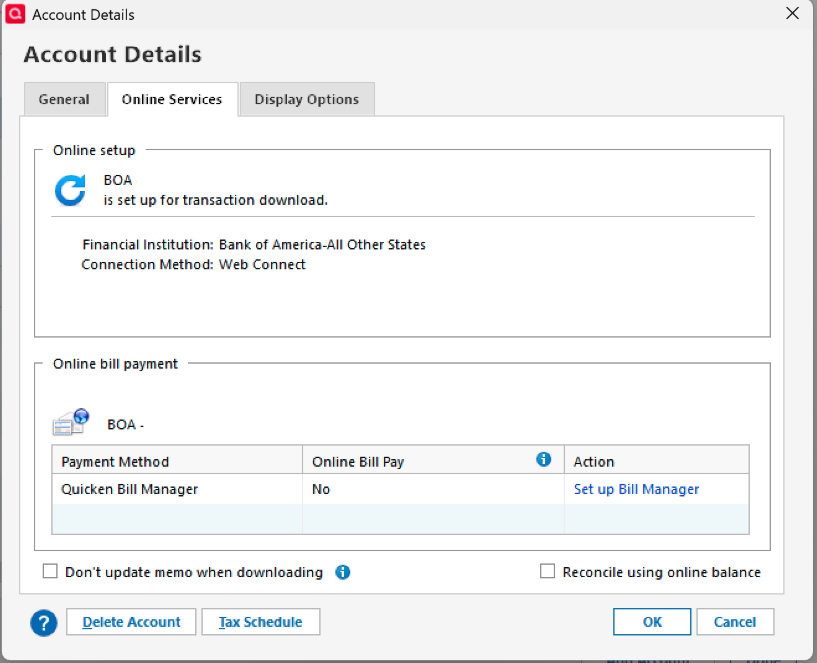Toggle Reconcile using online balance checkbox
Viewport: 817px width, 663px height.
(x=547, y=572)
